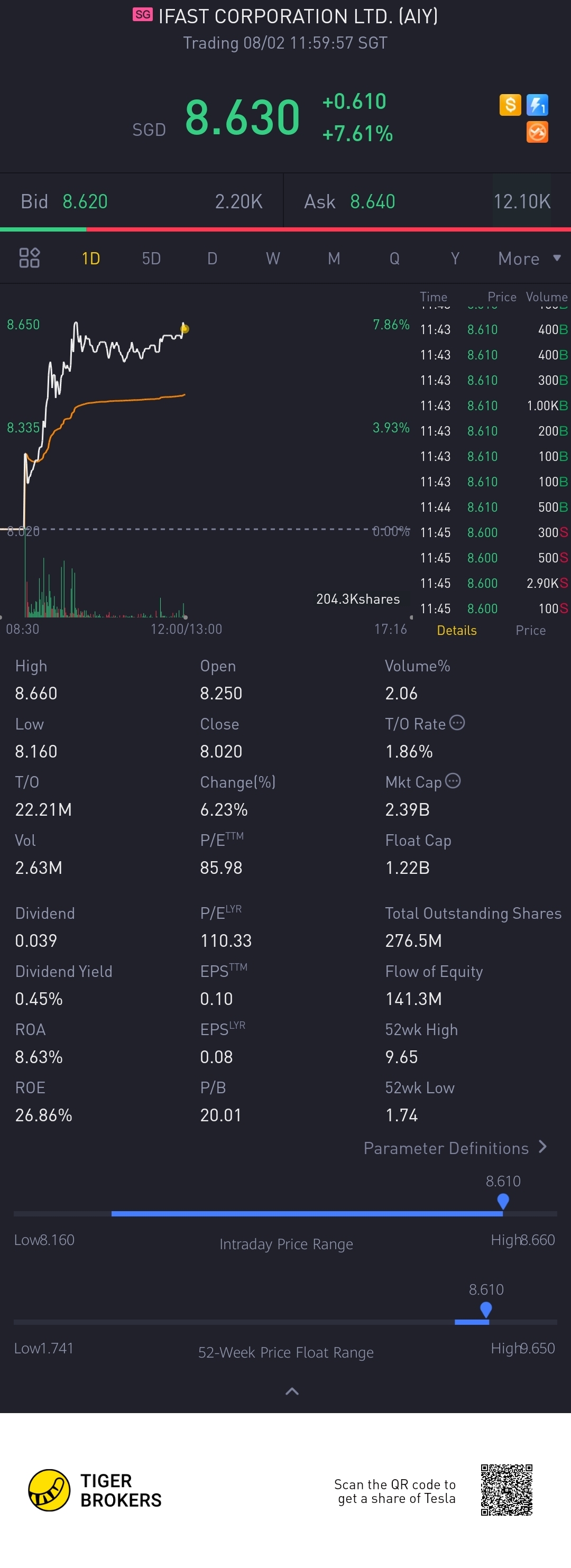The height and width of the screenshot is (1568, 571).
Task: Tap the 52wk High value 9.65
Action: pos(401,1057)
